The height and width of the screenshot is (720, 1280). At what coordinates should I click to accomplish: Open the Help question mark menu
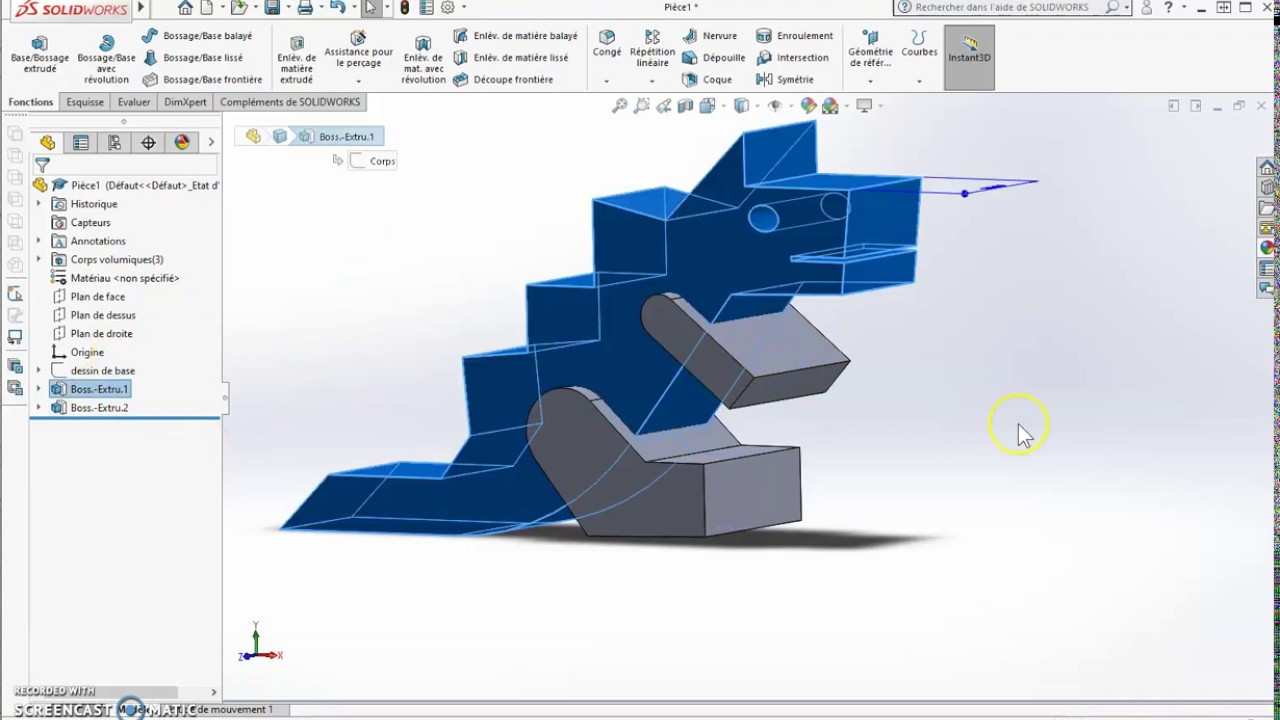pyautogui.click(x=1168, y=8)
